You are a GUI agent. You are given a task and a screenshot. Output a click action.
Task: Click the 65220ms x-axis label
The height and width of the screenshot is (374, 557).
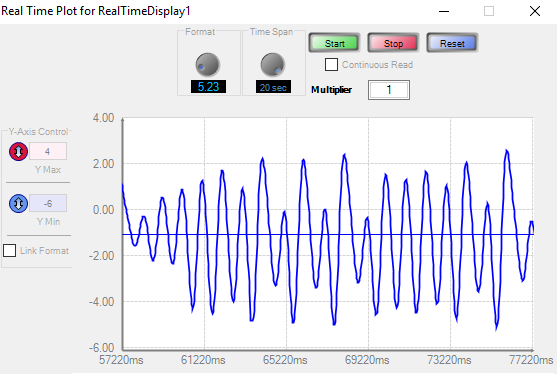pyautogui.click(x=285, y=360)
